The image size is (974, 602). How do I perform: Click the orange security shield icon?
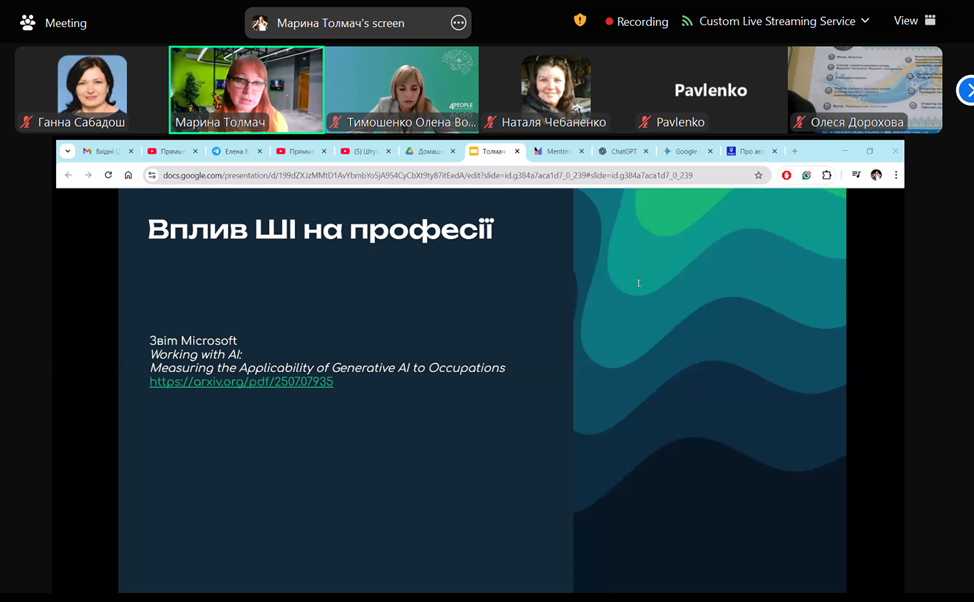579,20
